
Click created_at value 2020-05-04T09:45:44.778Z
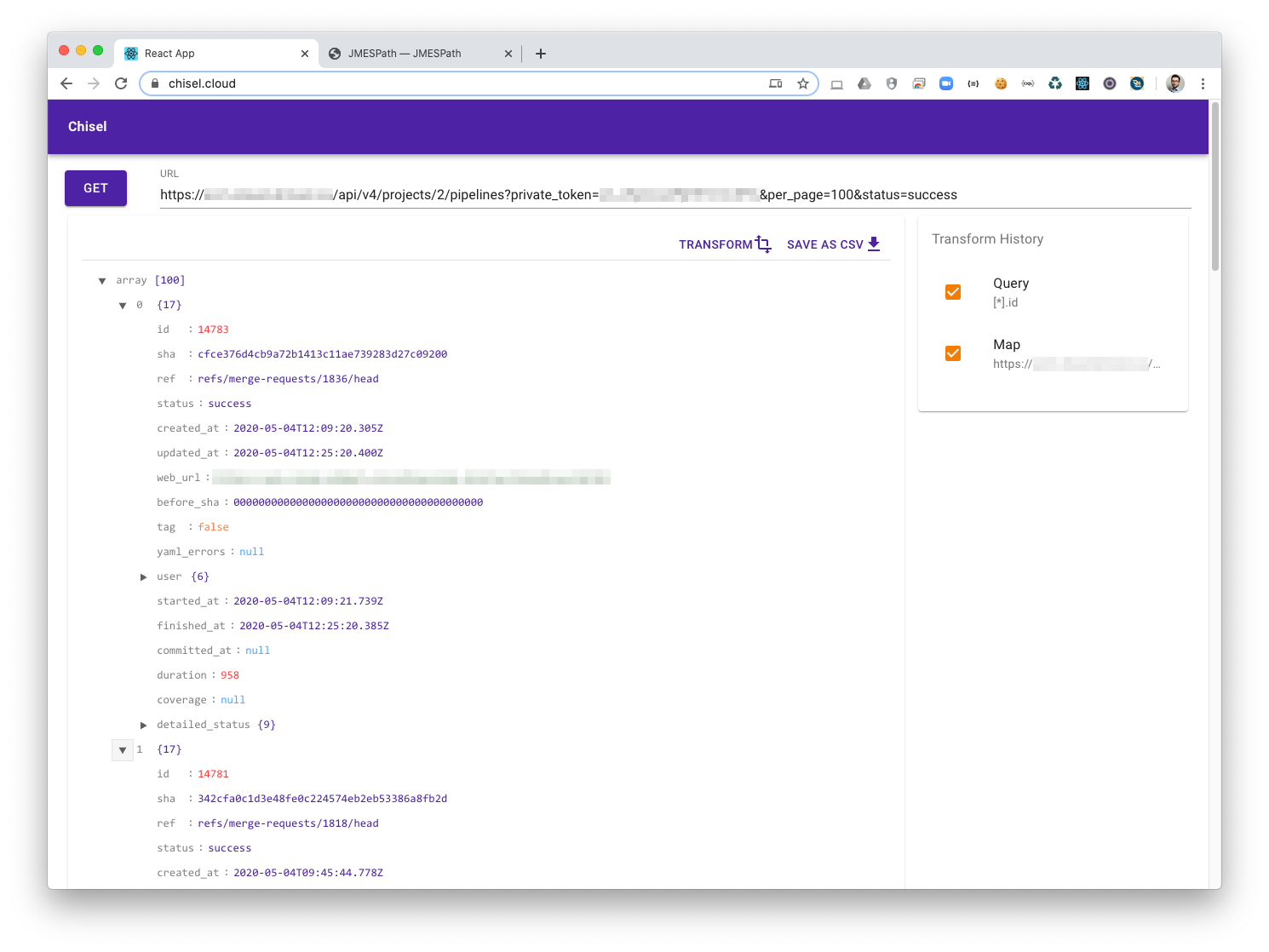pyautogui.click(x=308, y=873)
